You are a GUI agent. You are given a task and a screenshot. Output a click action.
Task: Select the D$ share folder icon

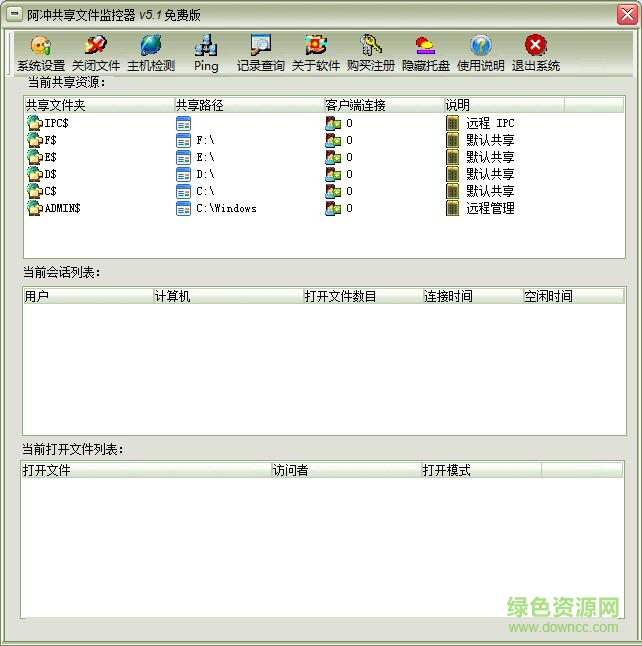click(35, 174)
